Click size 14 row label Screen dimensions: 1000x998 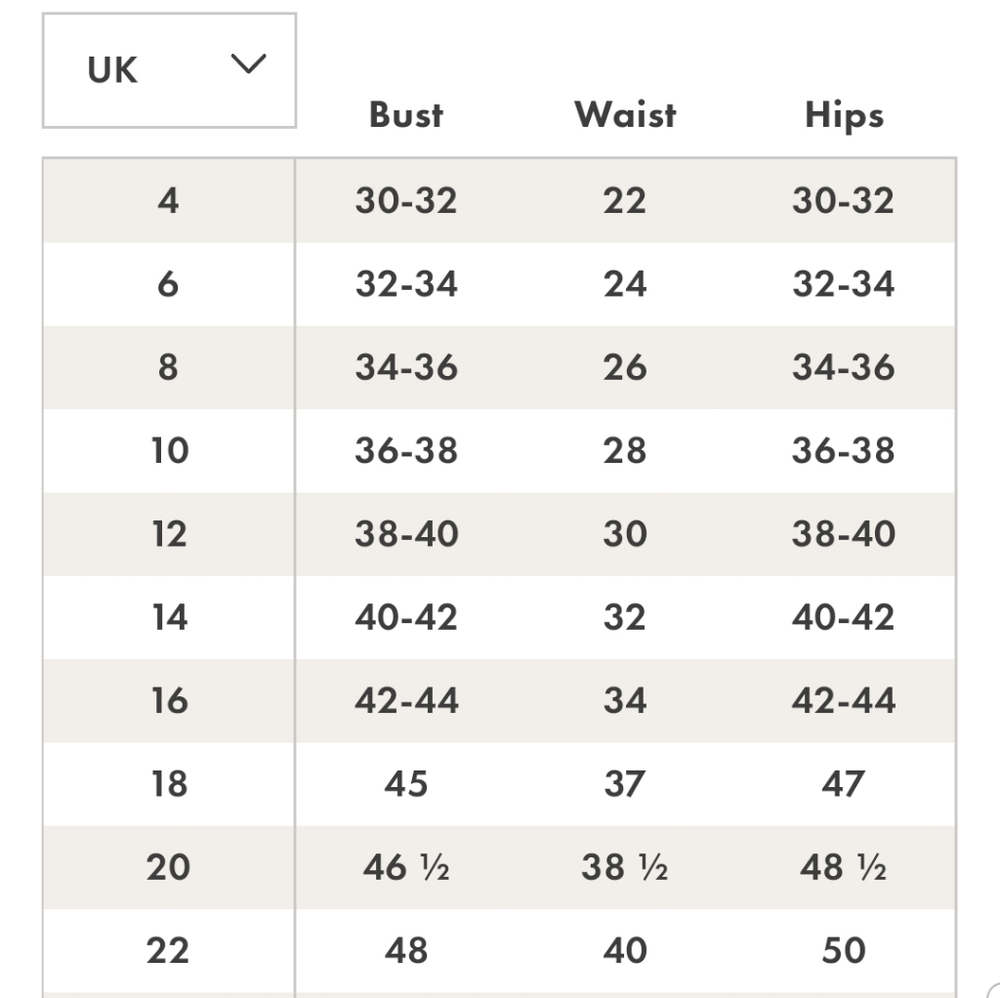tap(169, 617)
